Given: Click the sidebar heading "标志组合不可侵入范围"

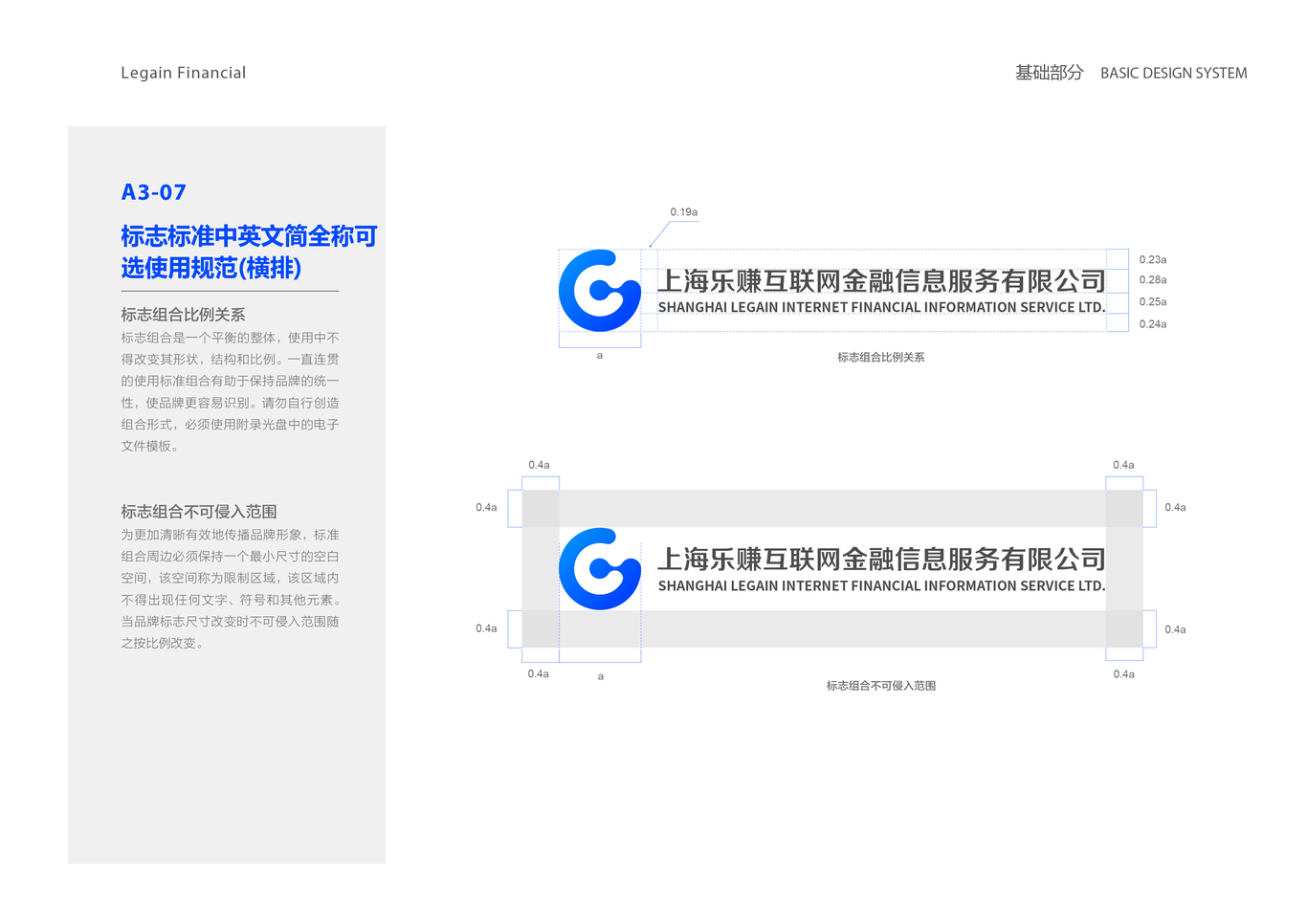Looking at the screenshot, I should pyautogui.click(x=198, y=512).
